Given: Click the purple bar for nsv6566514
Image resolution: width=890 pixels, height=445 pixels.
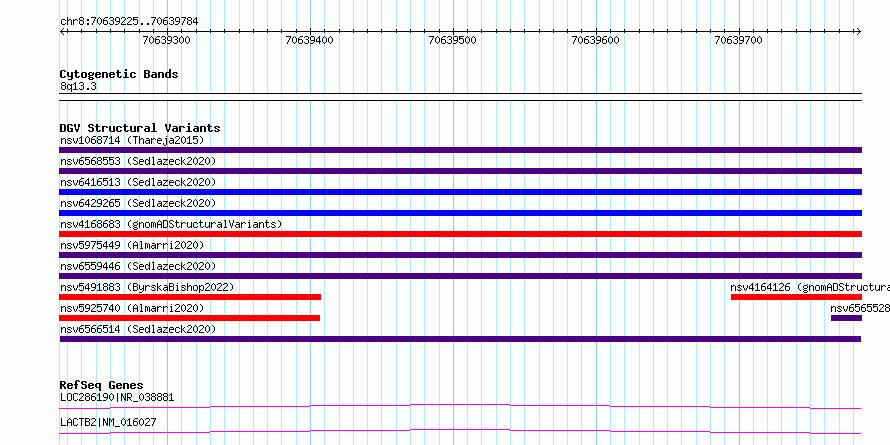Looking at the screenshot, I should pyautogui.click(x=460, y=339).
